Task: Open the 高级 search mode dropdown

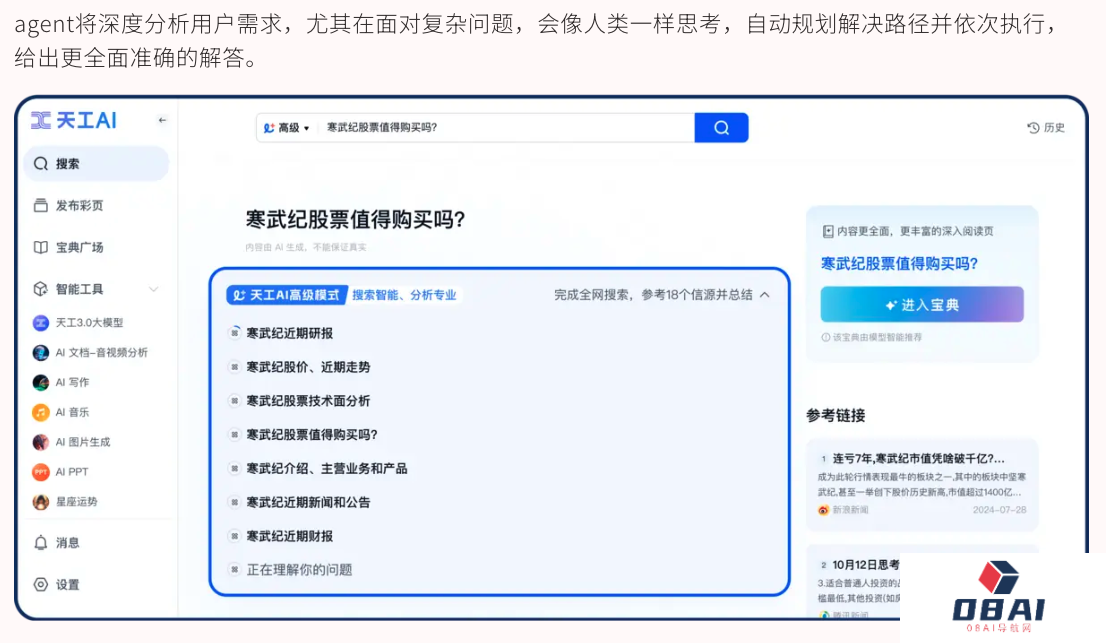Action: click(x=287, y=128)
